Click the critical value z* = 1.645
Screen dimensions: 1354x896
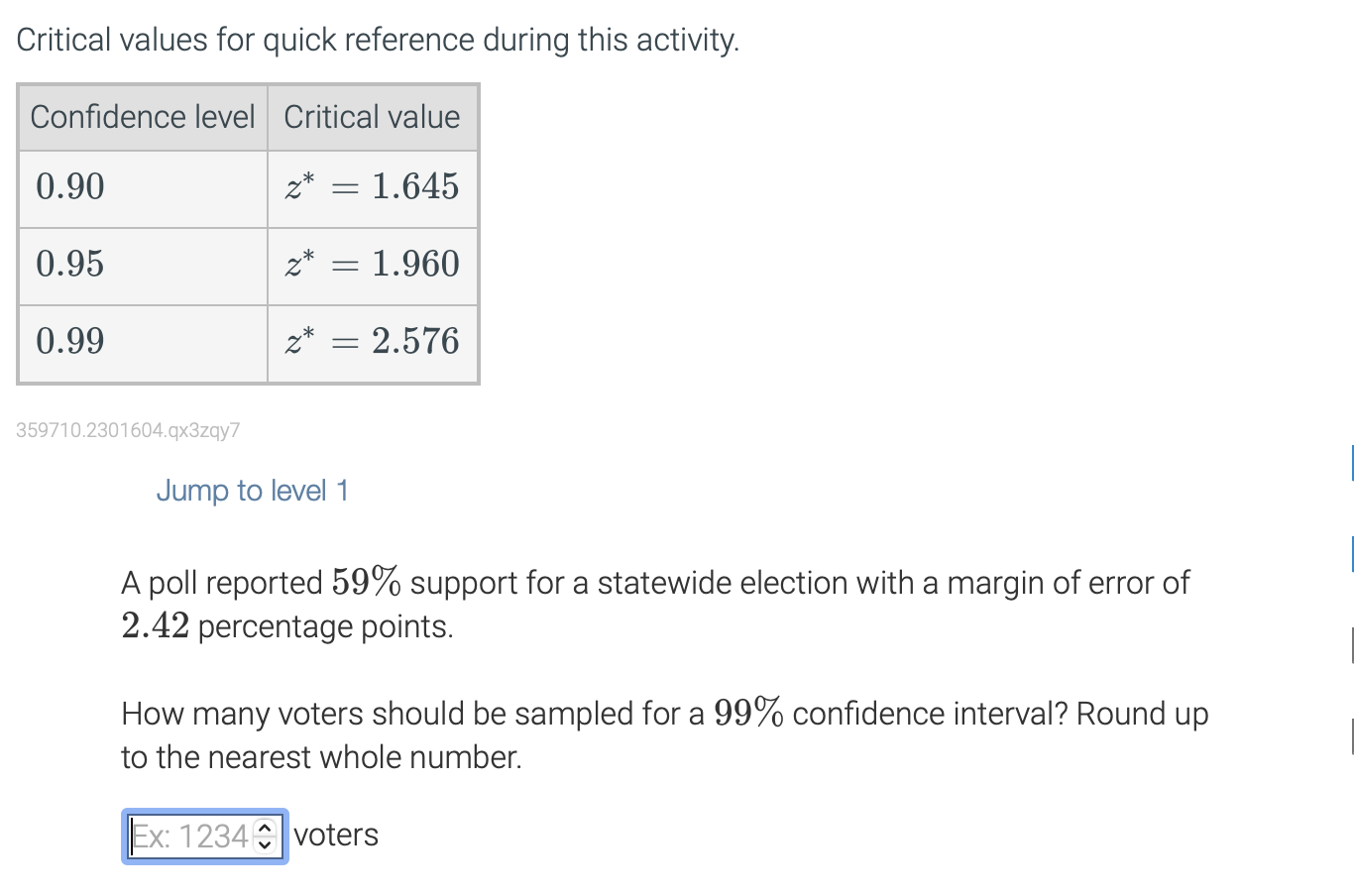[373, 187]
